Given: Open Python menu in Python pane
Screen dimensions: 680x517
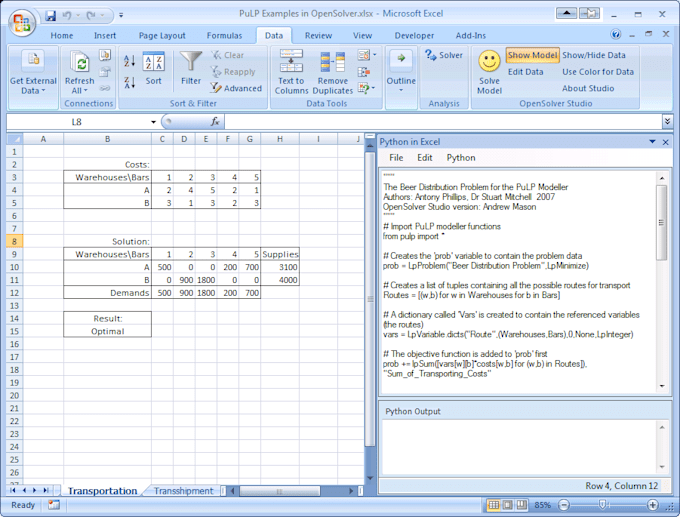Looking at the screenshot, I should tap(461, 158).
